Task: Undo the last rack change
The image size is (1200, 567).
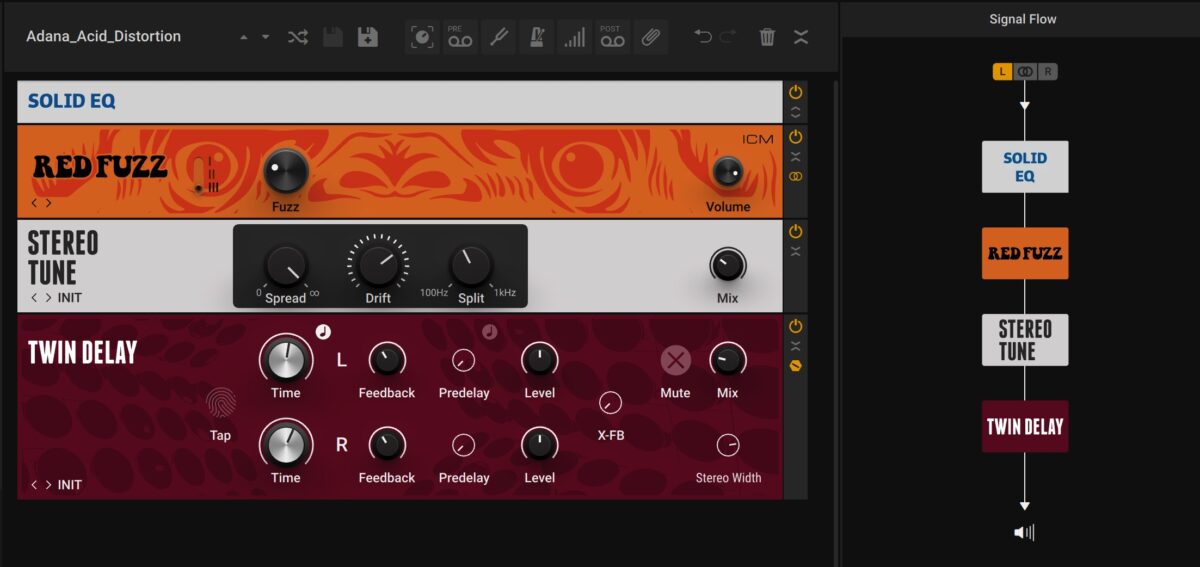Action: click(703, 37)
